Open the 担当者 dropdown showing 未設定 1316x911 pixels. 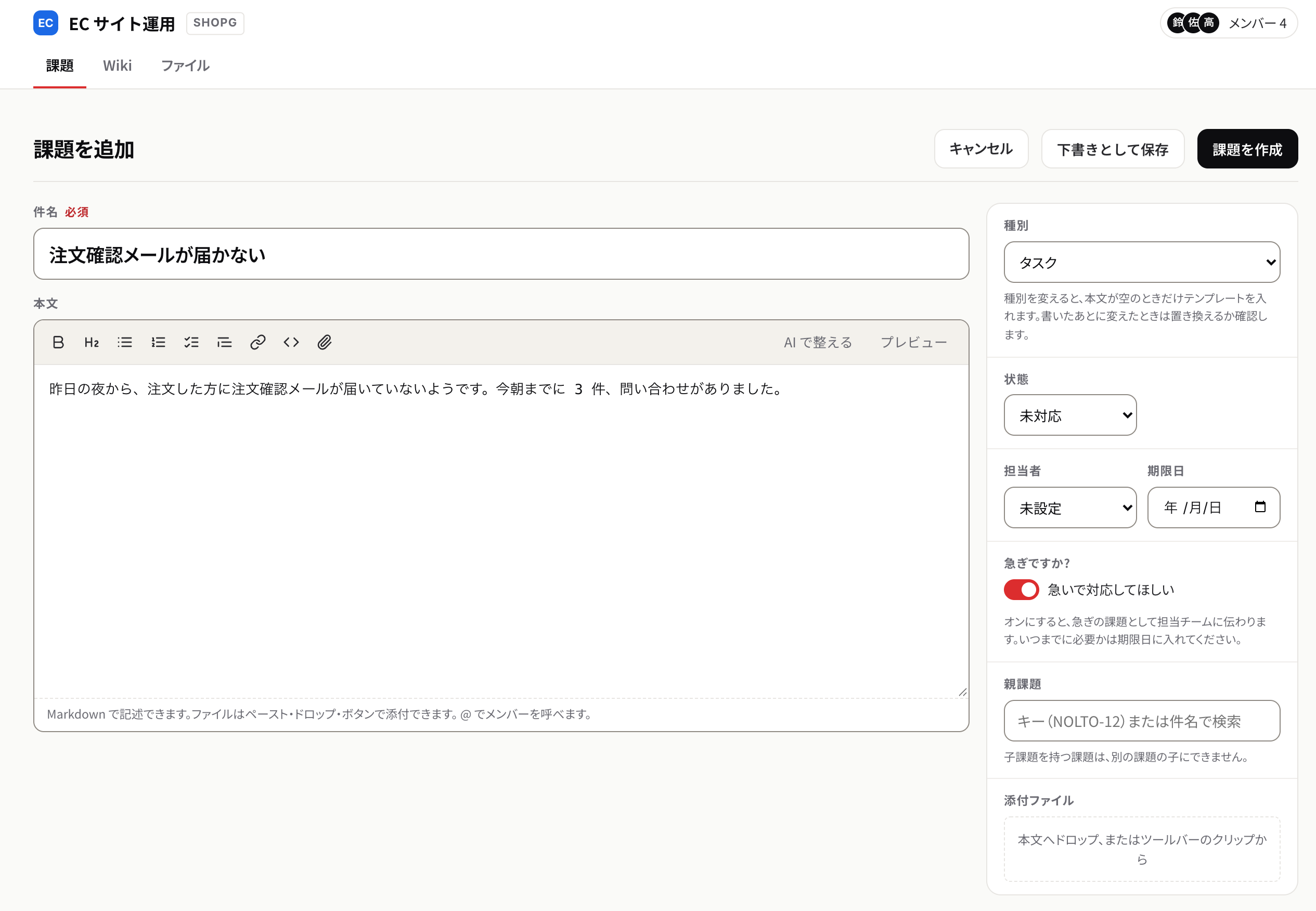pos(1070,507)
